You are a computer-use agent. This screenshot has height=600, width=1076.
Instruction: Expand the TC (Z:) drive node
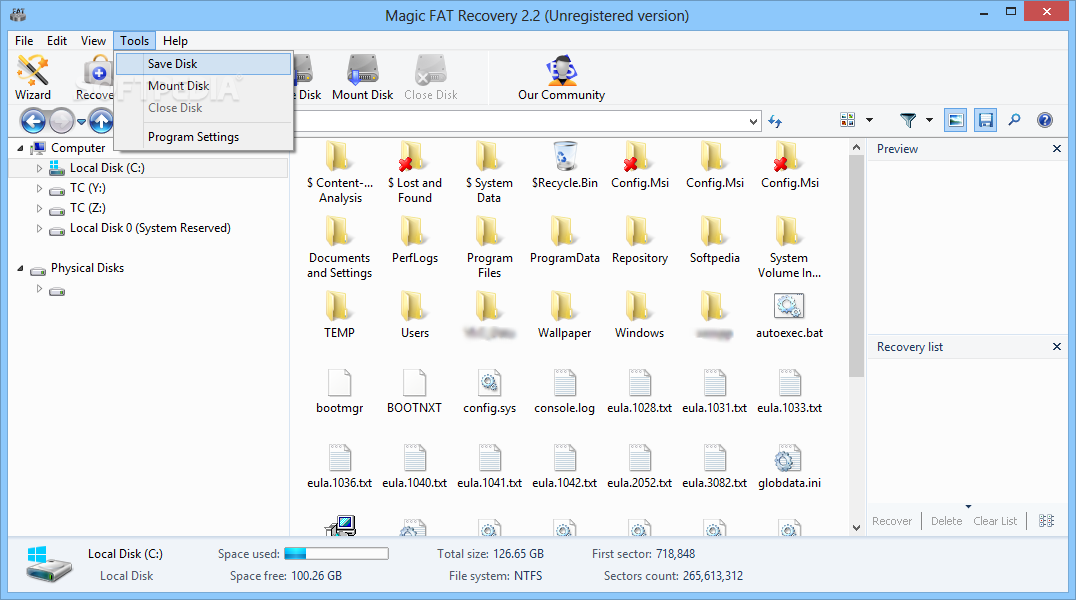pos(39,208)
